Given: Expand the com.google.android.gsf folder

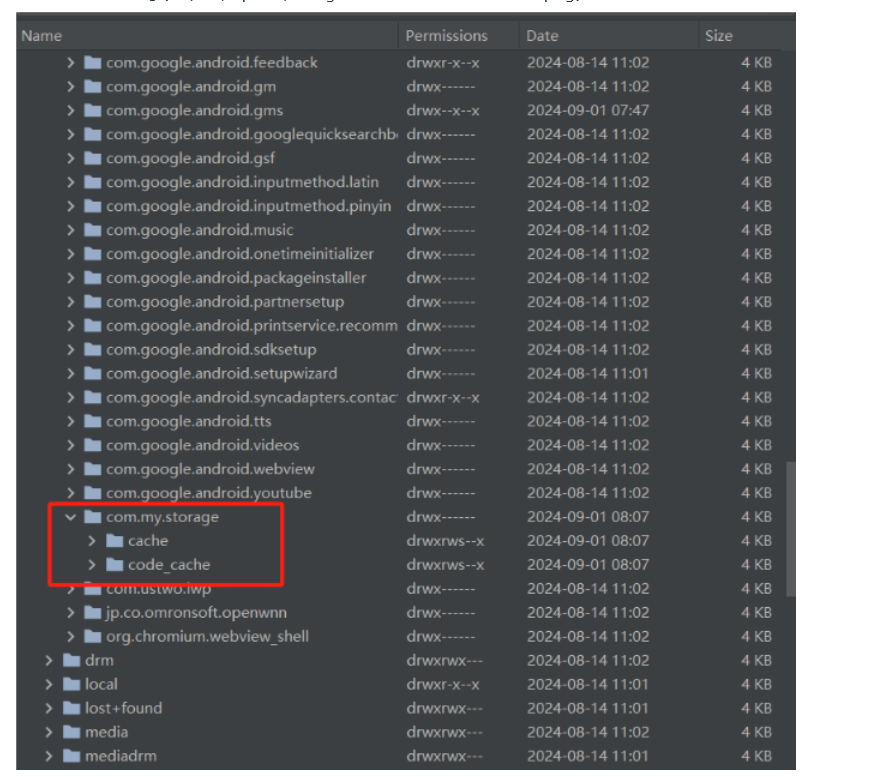Looking at the screenshot, I should tap(71, 158).
